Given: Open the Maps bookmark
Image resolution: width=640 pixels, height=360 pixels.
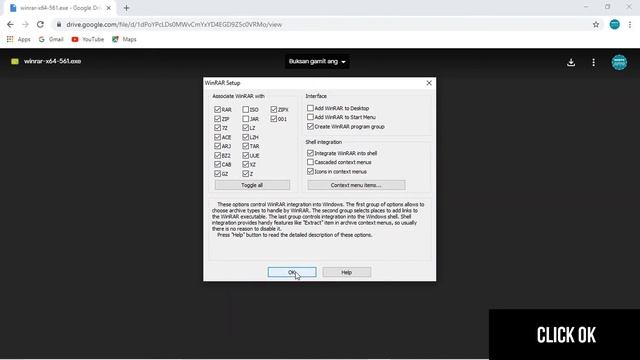Looking at the screenshot, I should pyautogui.click(x=124, y=39).
